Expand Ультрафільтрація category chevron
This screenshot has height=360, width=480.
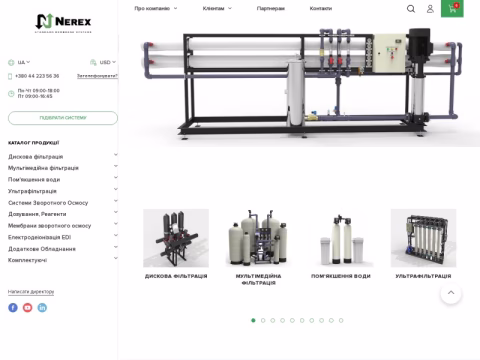116,189
